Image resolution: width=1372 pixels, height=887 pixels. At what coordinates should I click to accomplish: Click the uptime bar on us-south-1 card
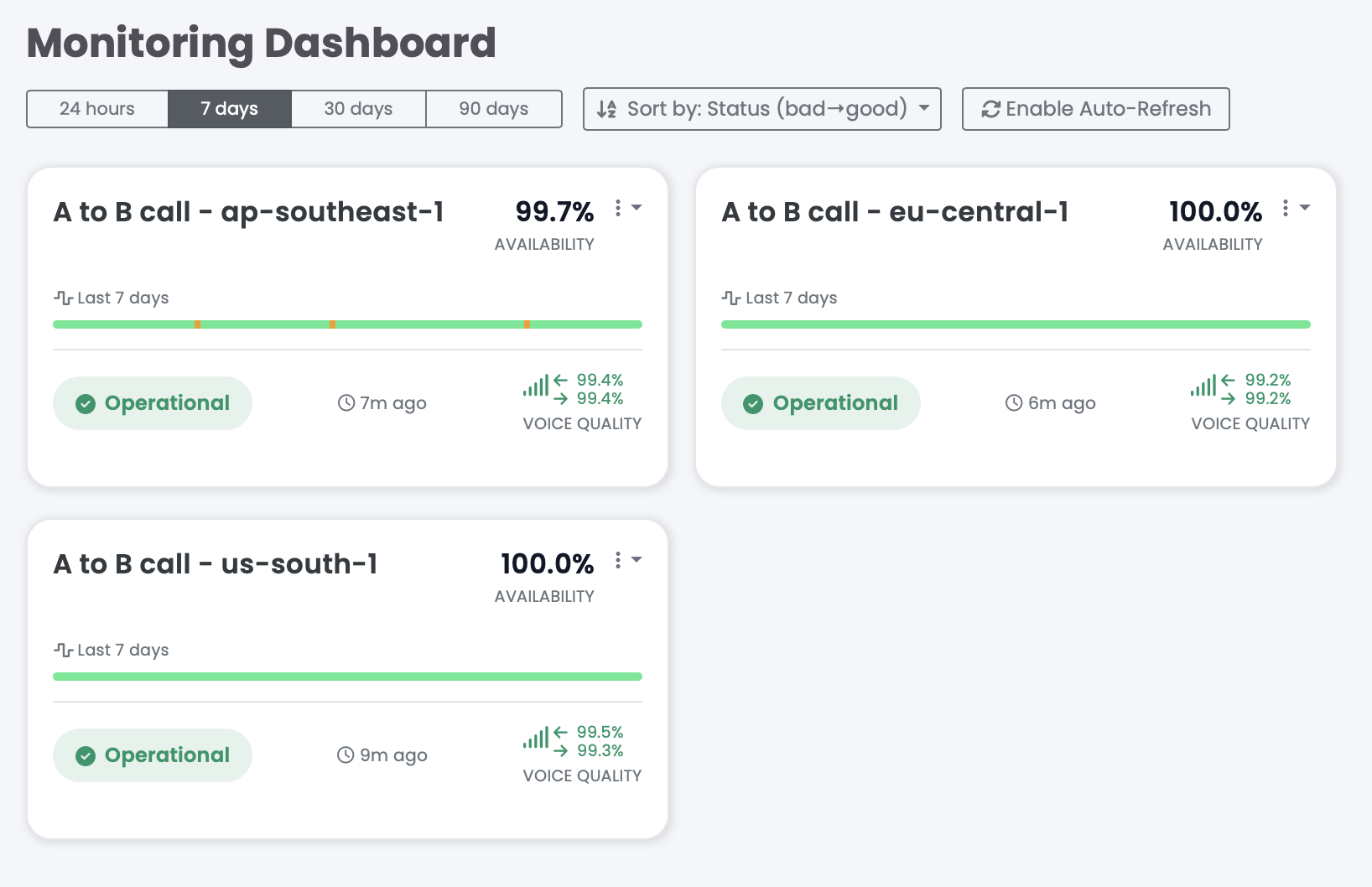347,676
